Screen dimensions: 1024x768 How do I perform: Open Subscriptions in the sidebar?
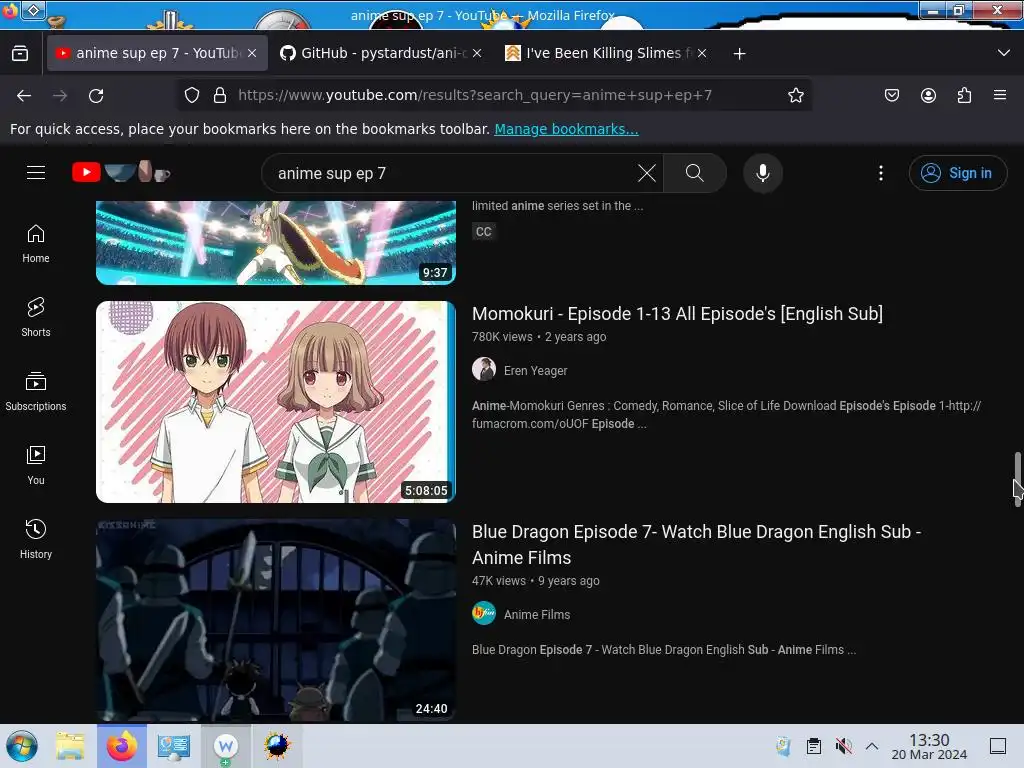click(x=36, y=391)
